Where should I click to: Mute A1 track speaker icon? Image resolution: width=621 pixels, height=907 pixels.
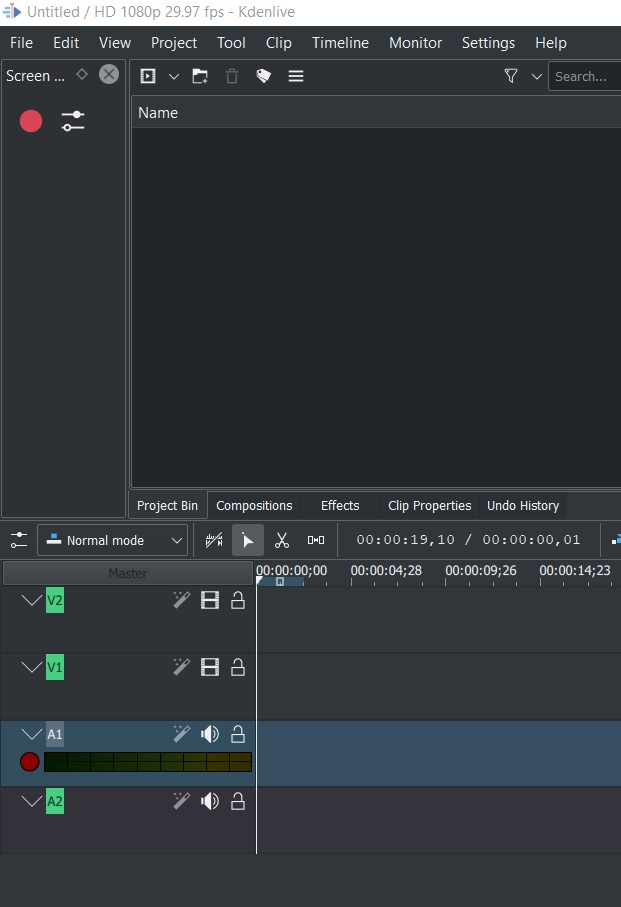pos(210,734)
